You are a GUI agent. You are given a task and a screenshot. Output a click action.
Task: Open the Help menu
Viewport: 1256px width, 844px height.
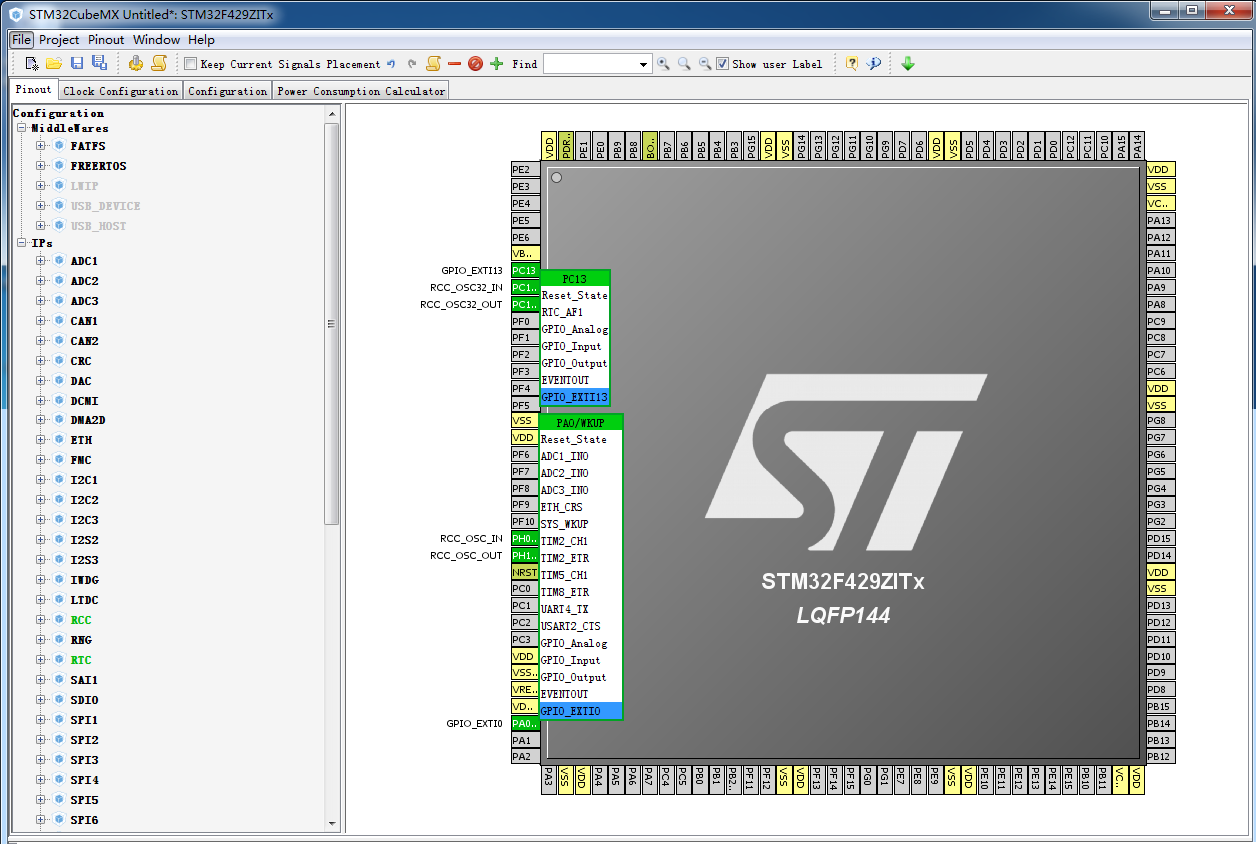pyautogui.click(x=201, y=40)
